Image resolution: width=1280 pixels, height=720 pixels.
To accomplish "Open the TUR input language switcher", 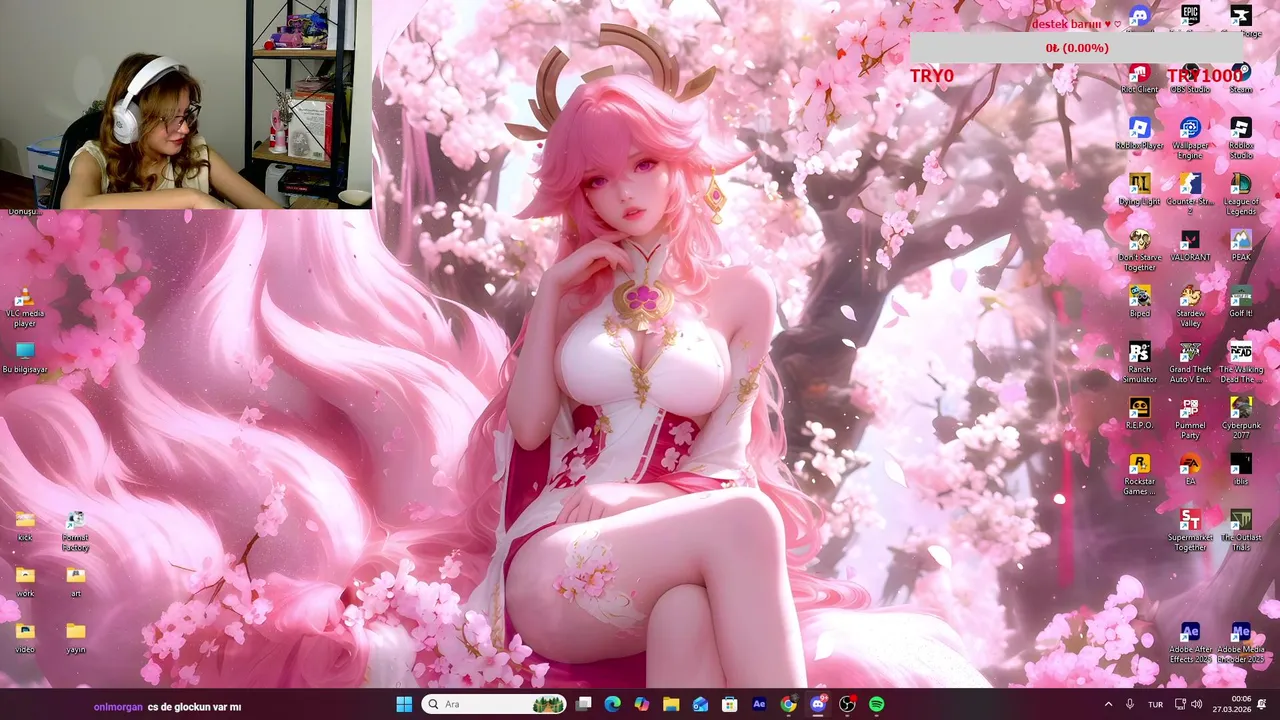I will tap(1155, 704).
